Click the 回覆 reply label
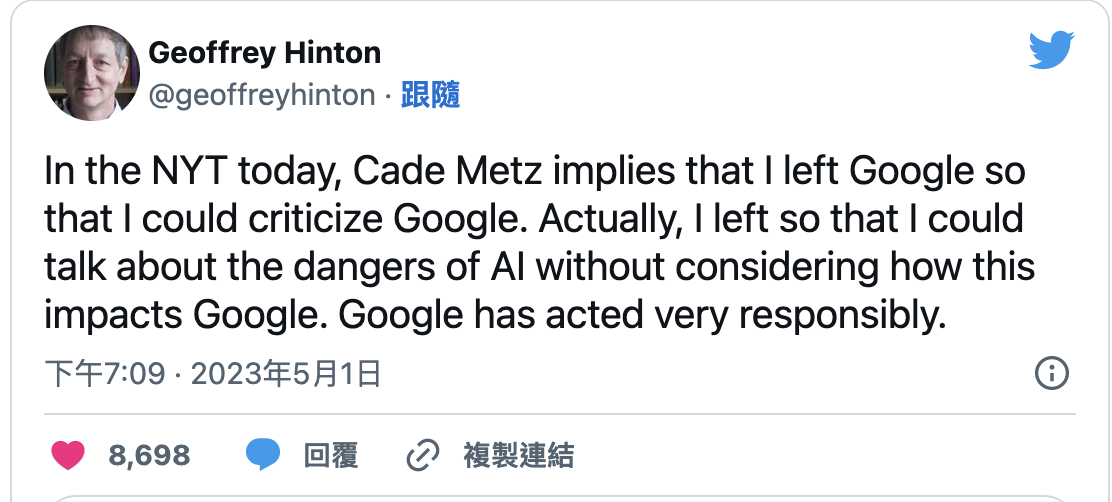 point(331,456)
